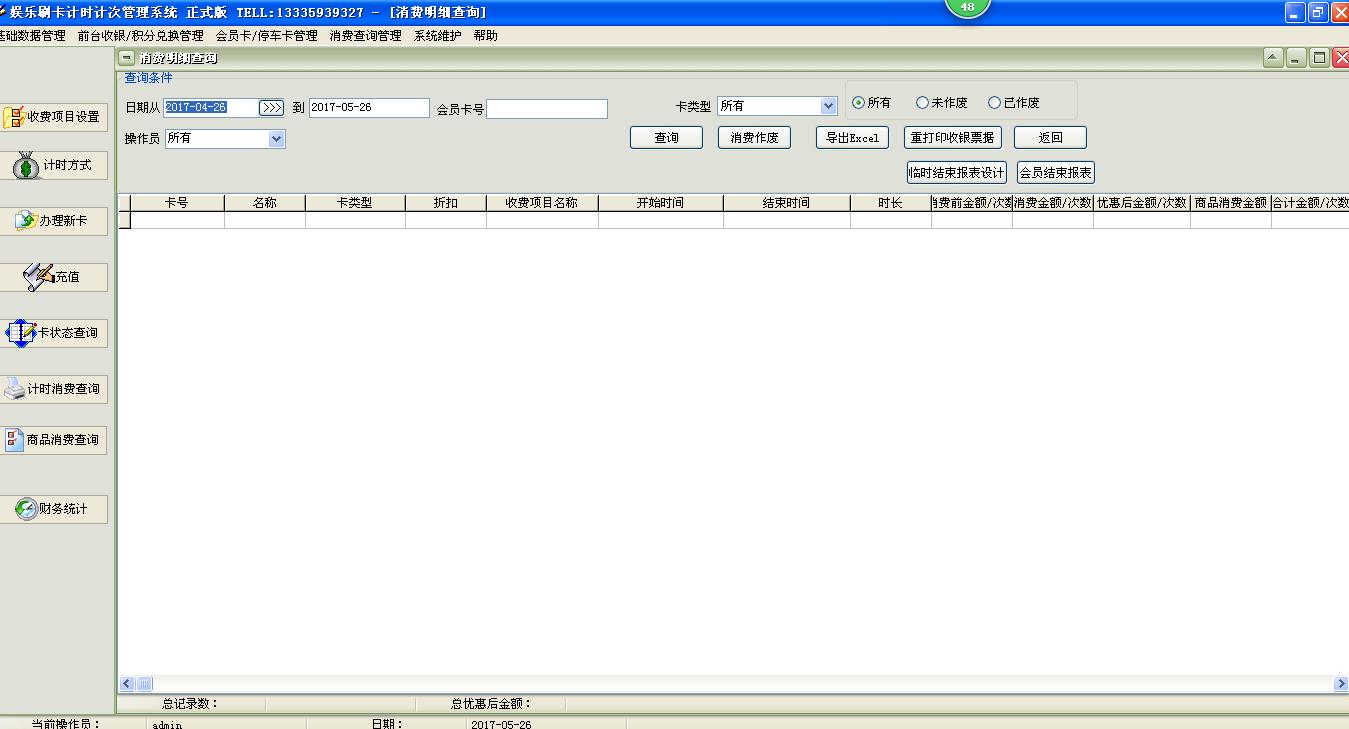
Task: Click the 日期从 start date field
Action: click(x=211, y=108)
